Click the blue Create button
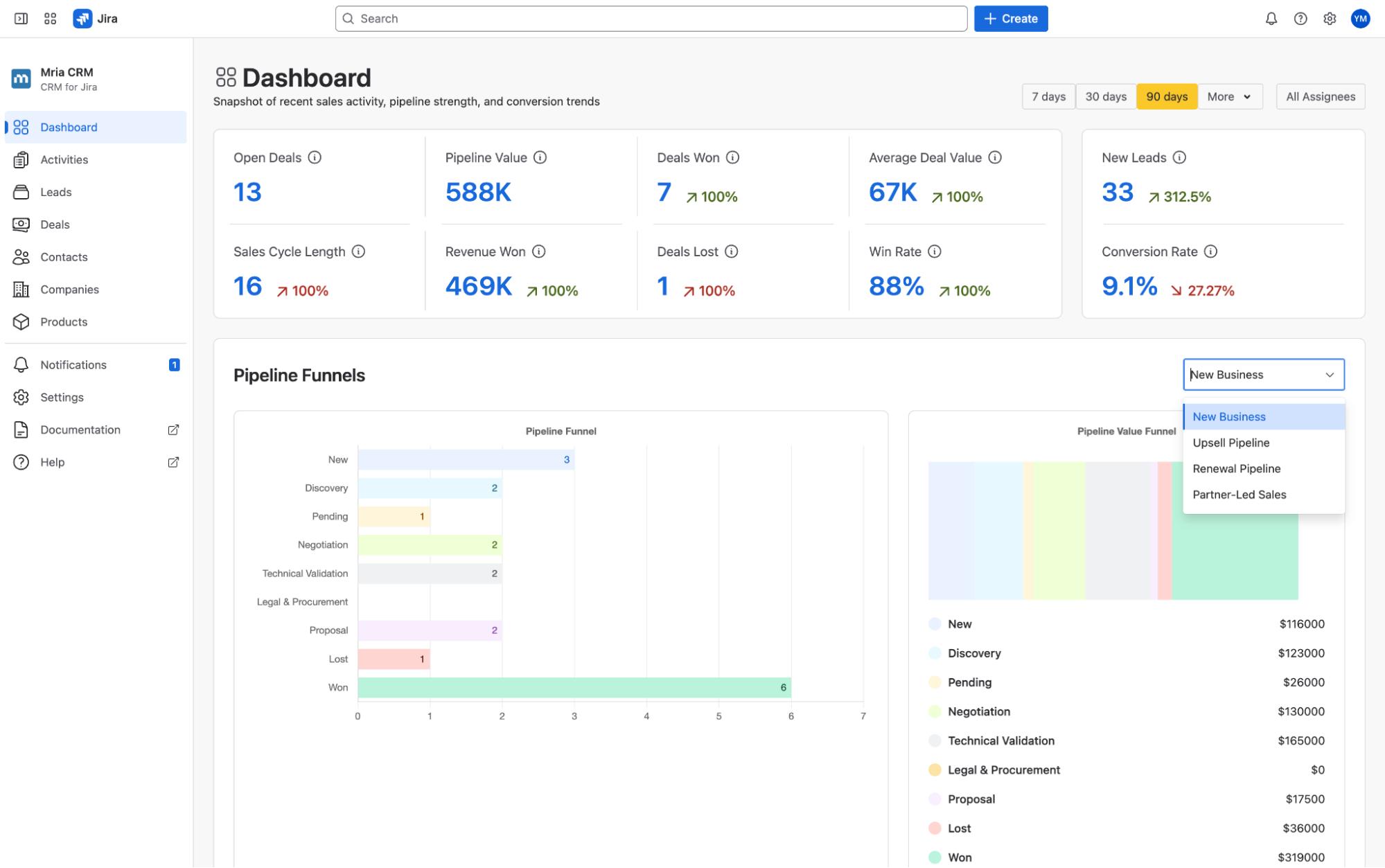 (x=1010, y=19)
